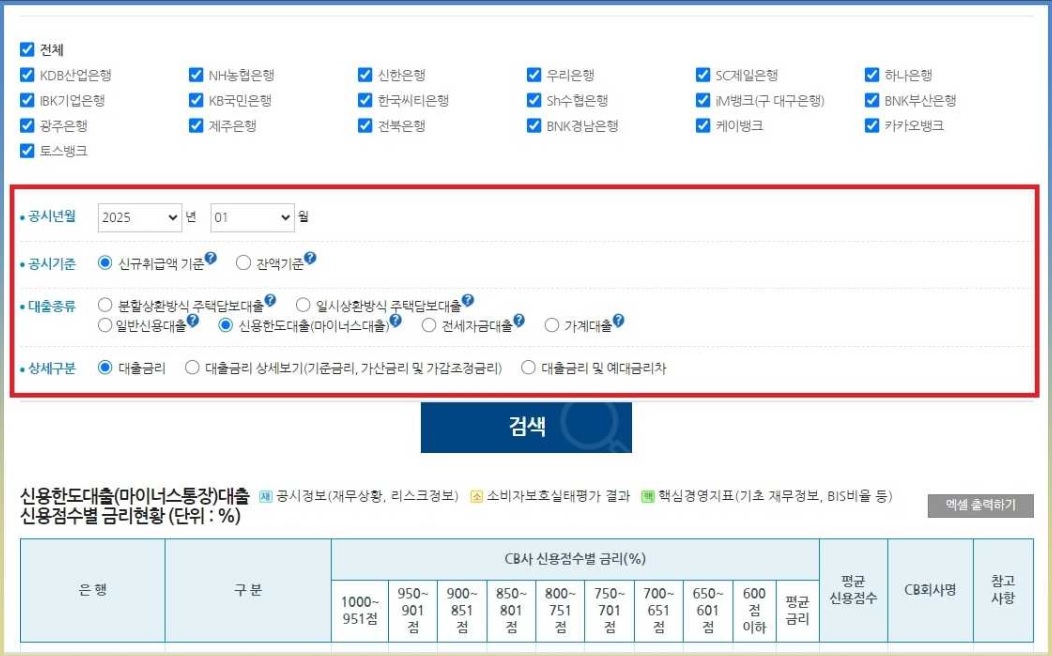Screen dimensions: 1052x656
Task: Select 대출금리 및 예대금리차 option
Action: [529, 366]
